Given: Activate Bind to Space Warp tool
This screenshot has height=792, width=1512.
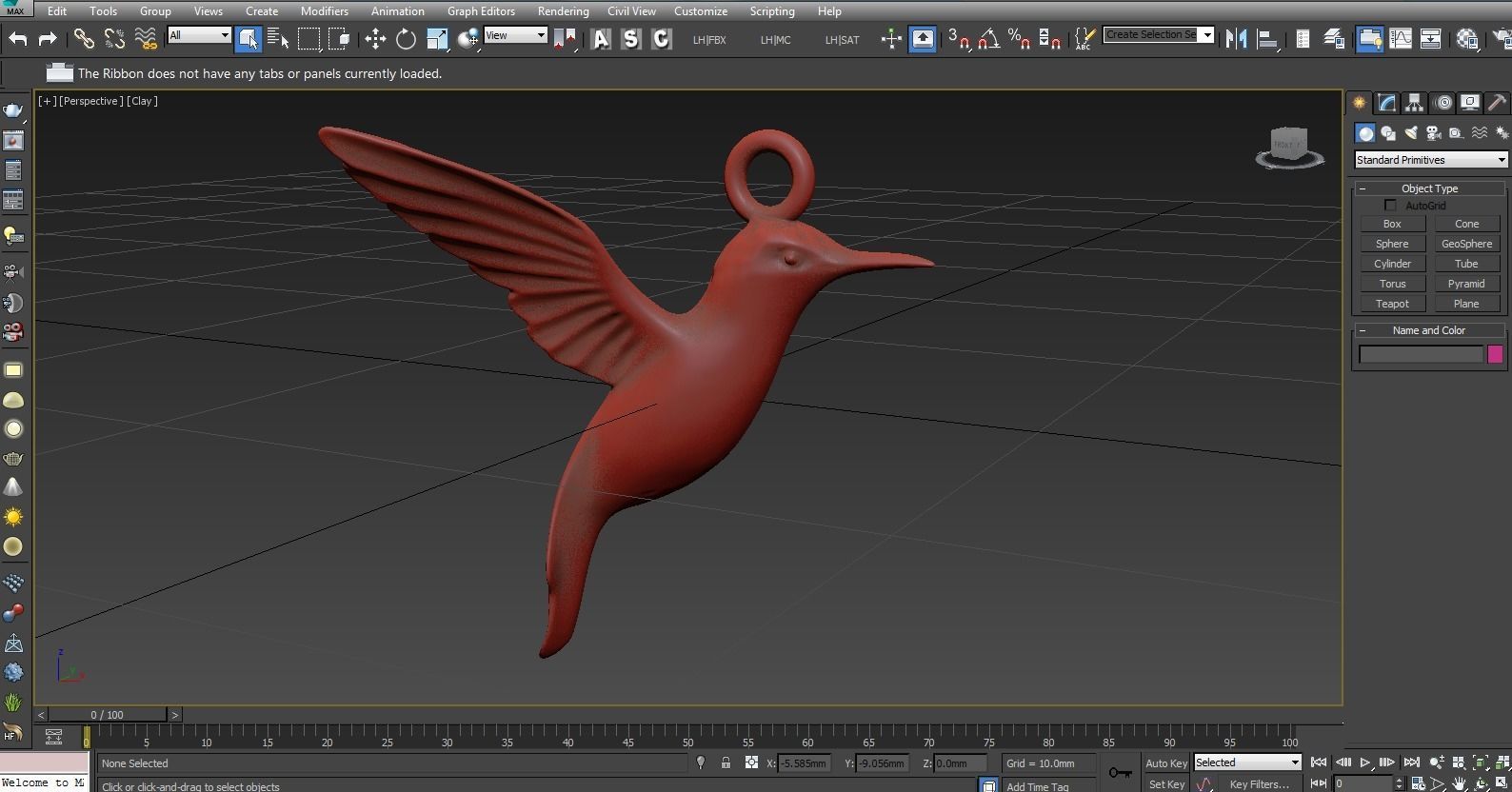Looking at the screenshot, I should pos(145,39).
